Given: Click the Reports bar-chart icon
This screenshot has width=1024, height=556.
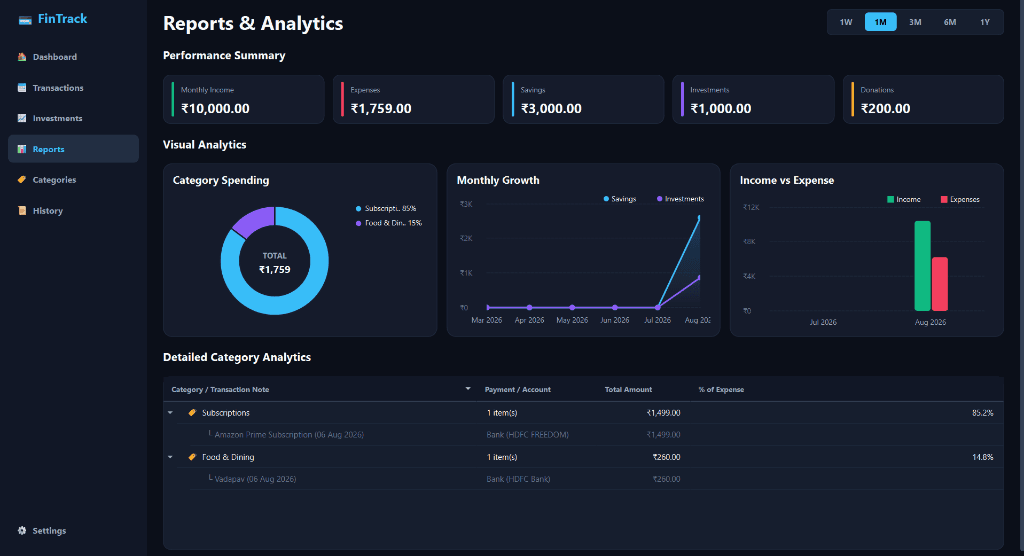Looking at the screenshot, I should tap(22, 149).
